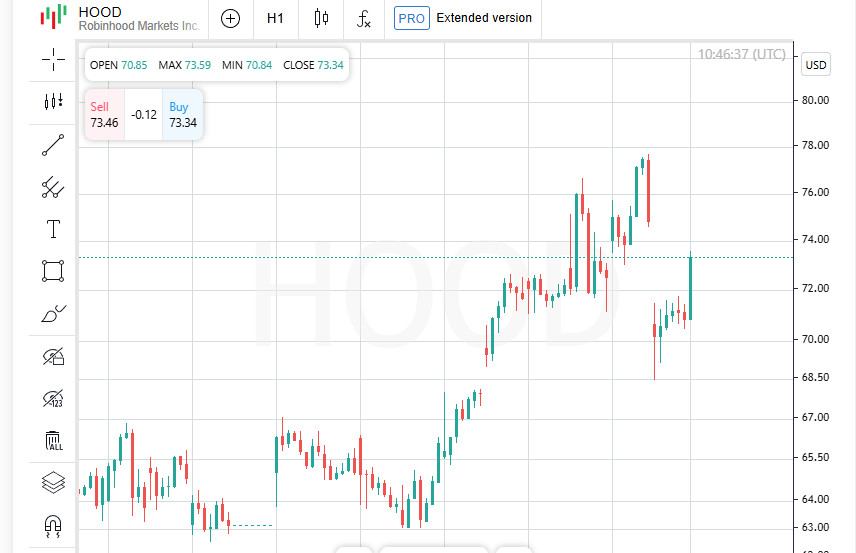Click the Sell 73.46 button
This screenshot has height=553, width=856.
tap(104, 115)
